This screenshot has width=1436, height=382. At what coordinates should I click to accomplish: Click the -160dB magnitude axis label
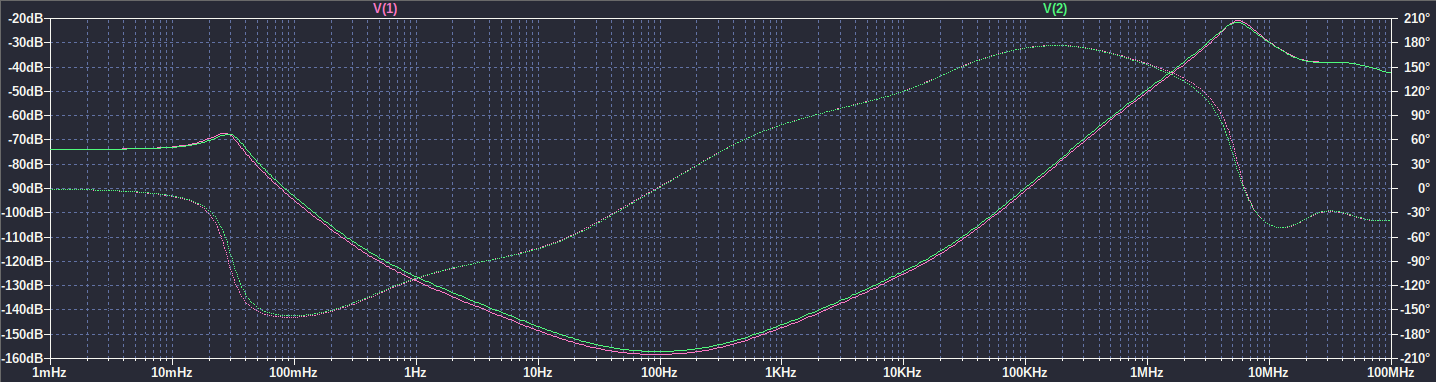pyautogui.click(x=23, y=358)
